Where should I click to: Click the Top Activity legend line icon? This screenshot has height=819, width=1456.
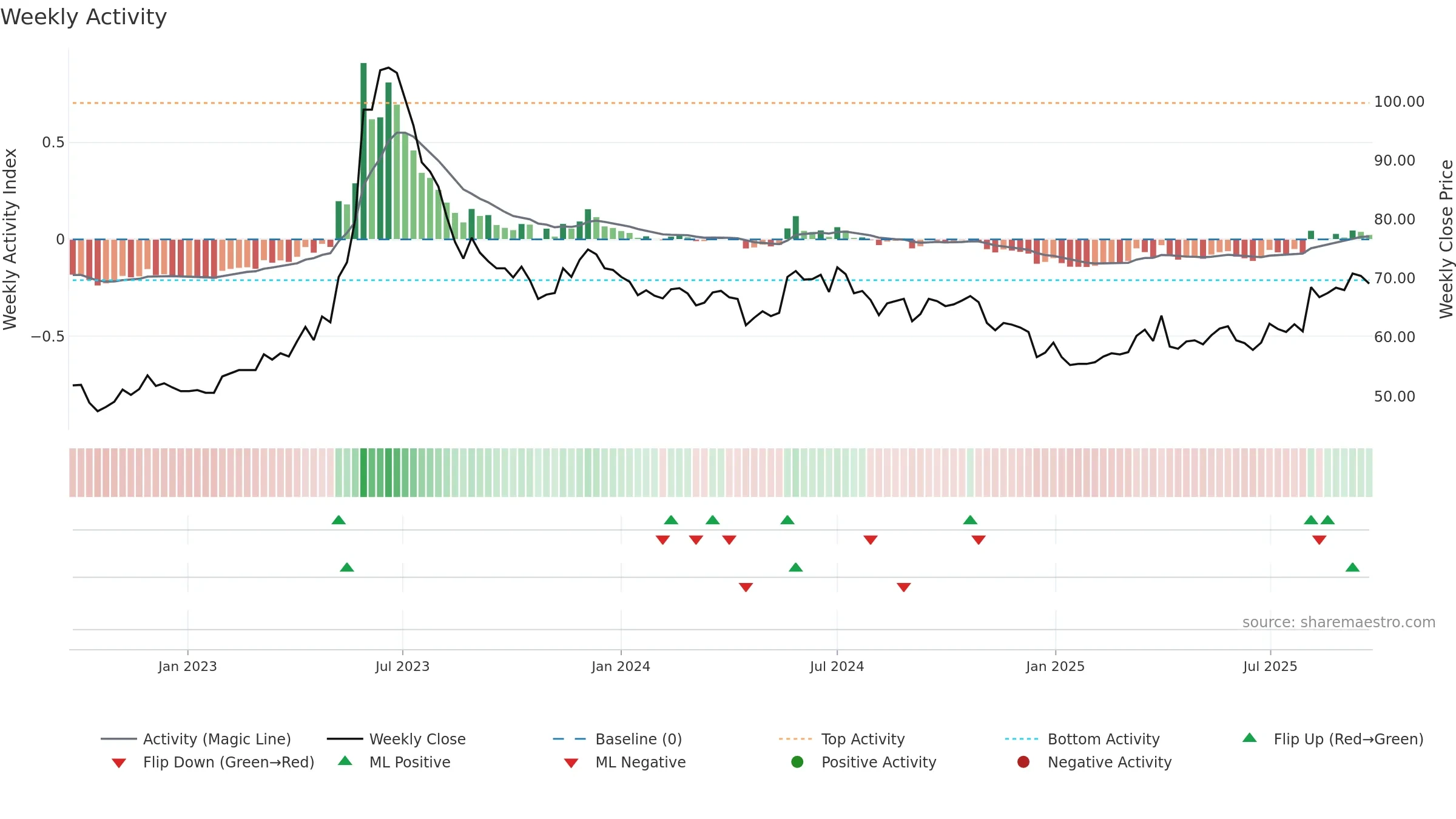(x=795, y=739)
